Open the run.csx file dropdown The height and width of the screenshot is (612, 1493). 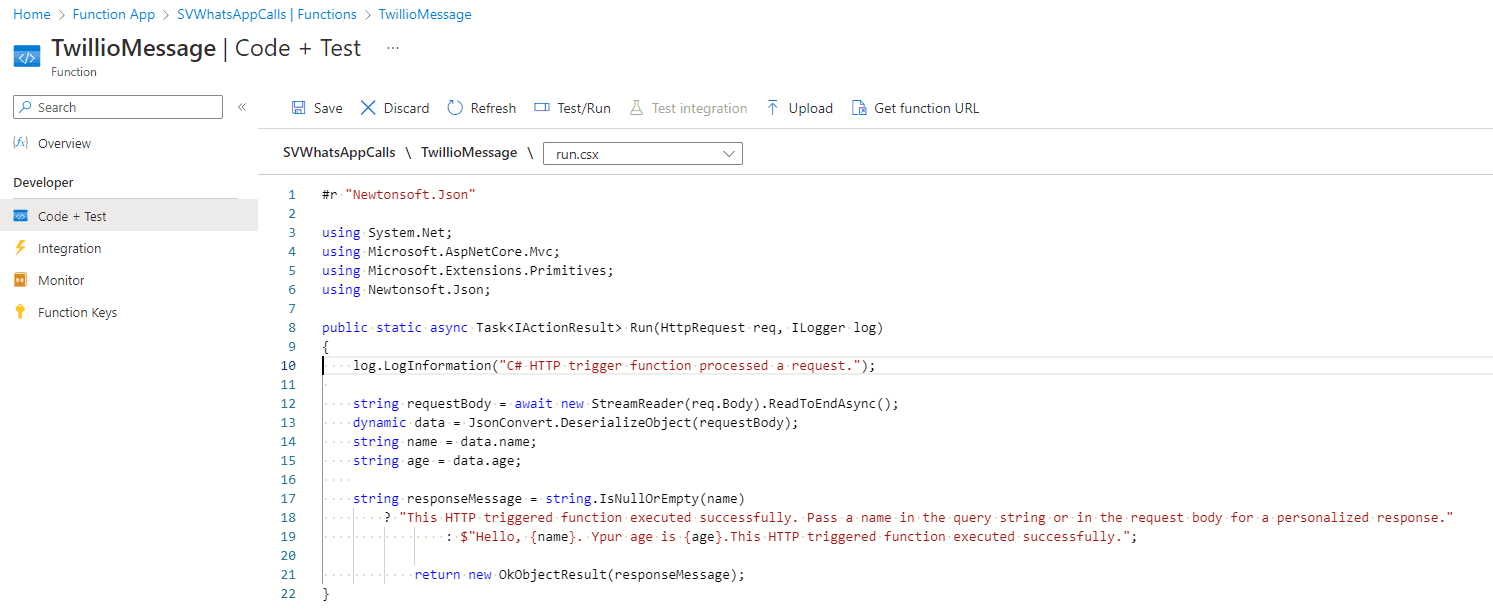click(642, 154)
